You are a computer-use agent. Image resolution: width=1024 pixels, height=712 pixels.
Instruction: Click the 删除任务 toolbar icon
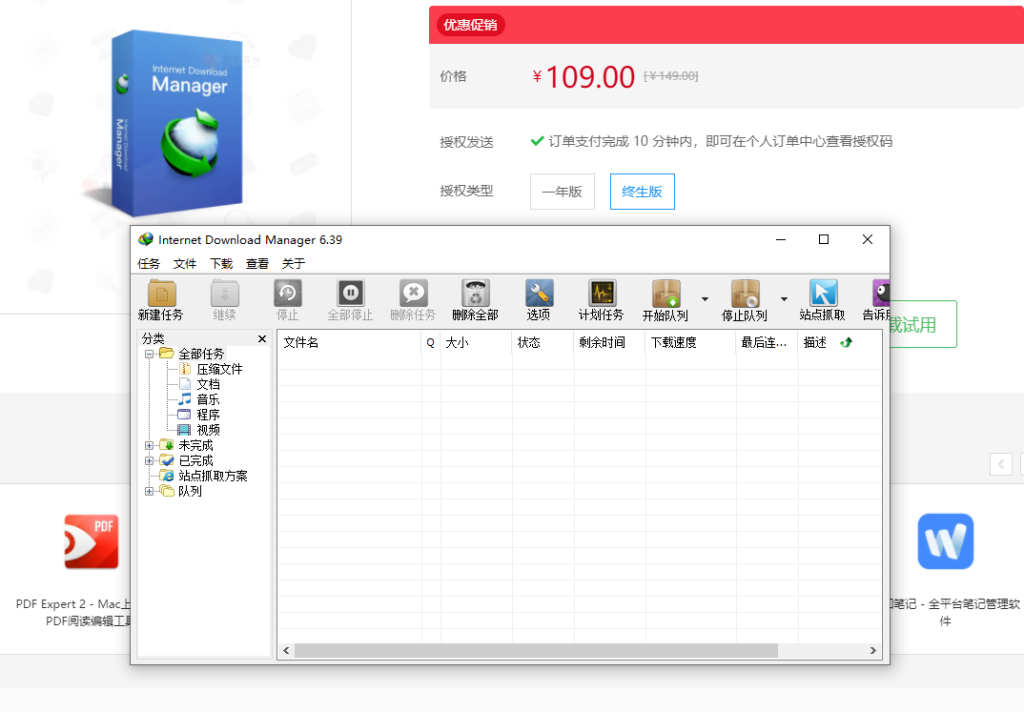(x=413, y=293)
